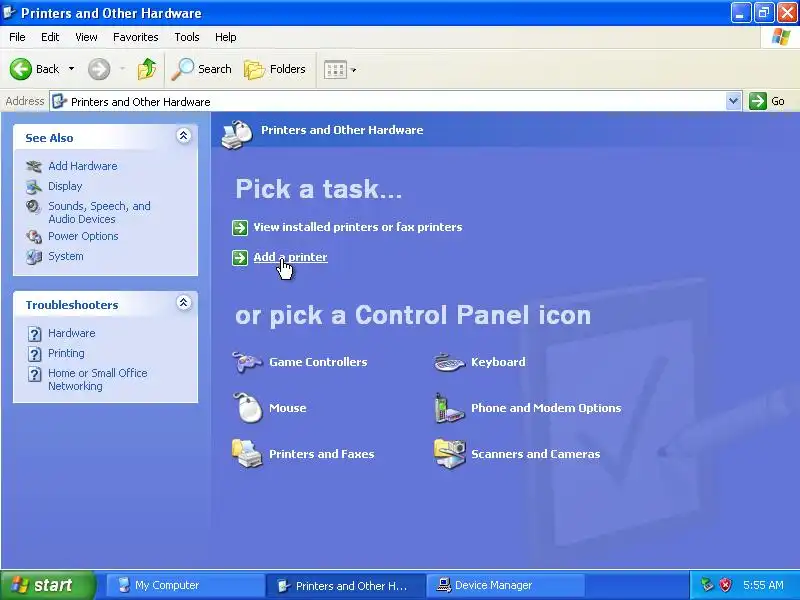
Task: Open the Tools menu
Action: click(x=187, y=37)
